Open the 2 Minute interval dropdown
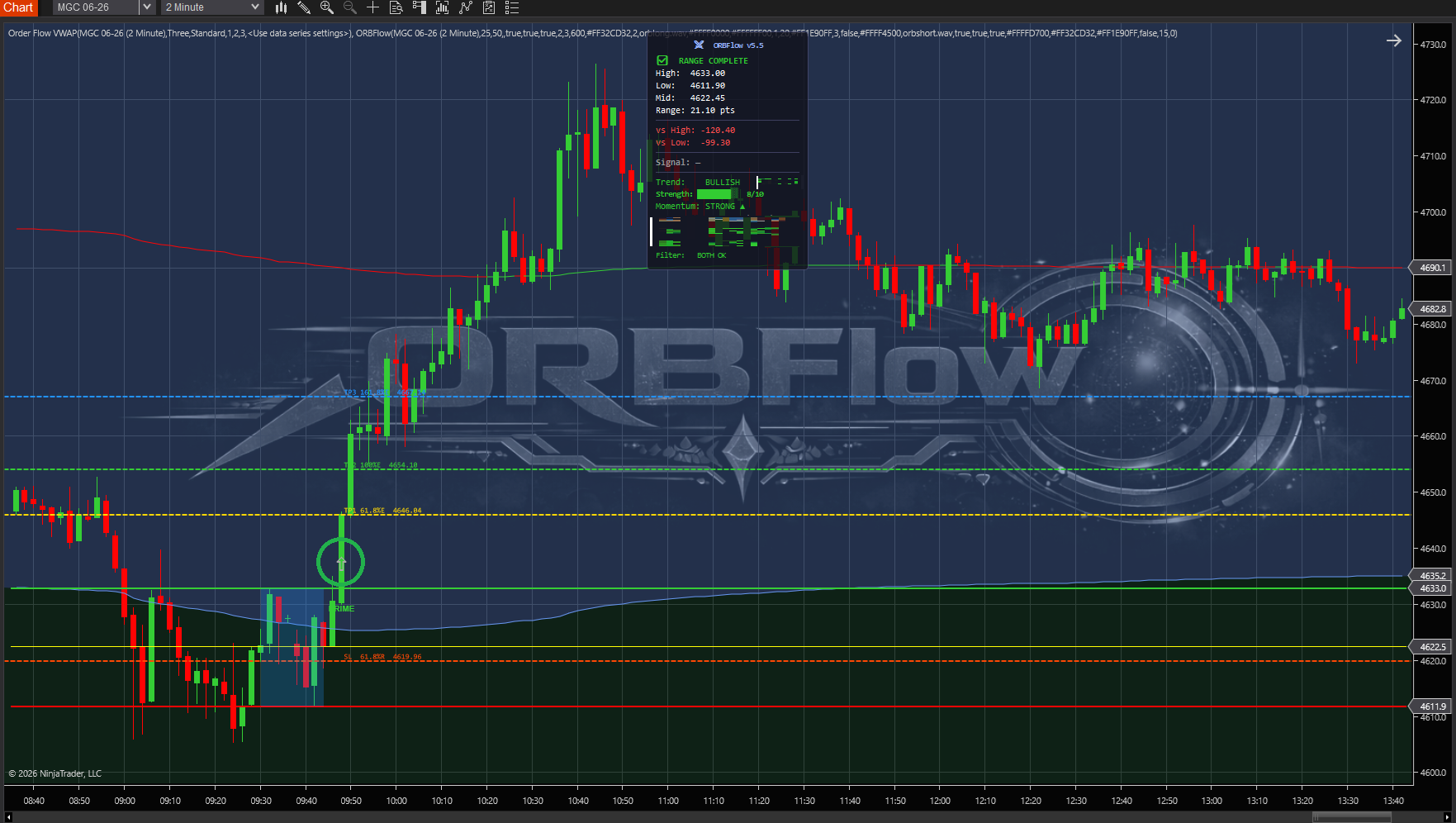 point(212,7)
